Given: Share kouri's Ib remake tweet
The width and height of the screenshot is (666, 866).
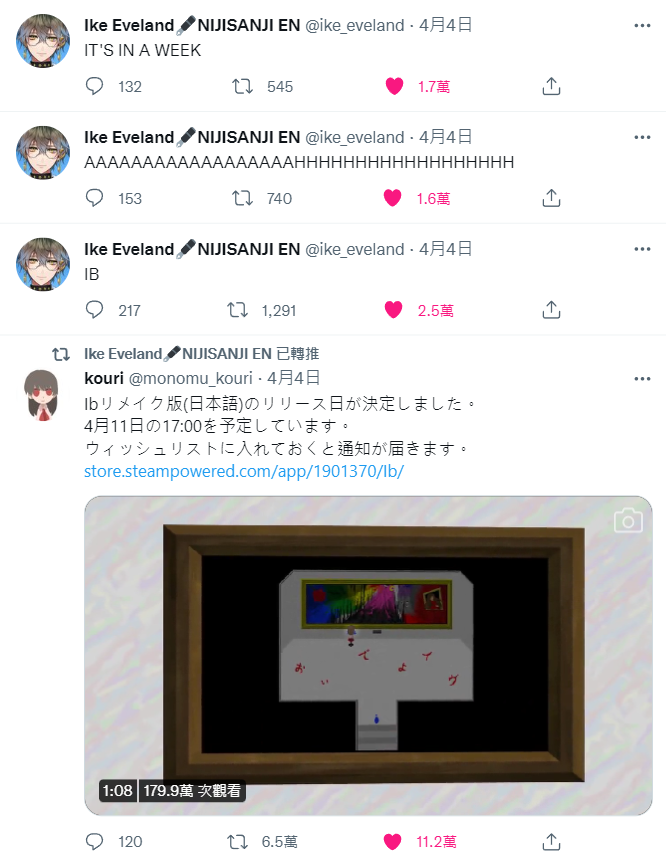Looking at the screenshot, I should [551, 842].
